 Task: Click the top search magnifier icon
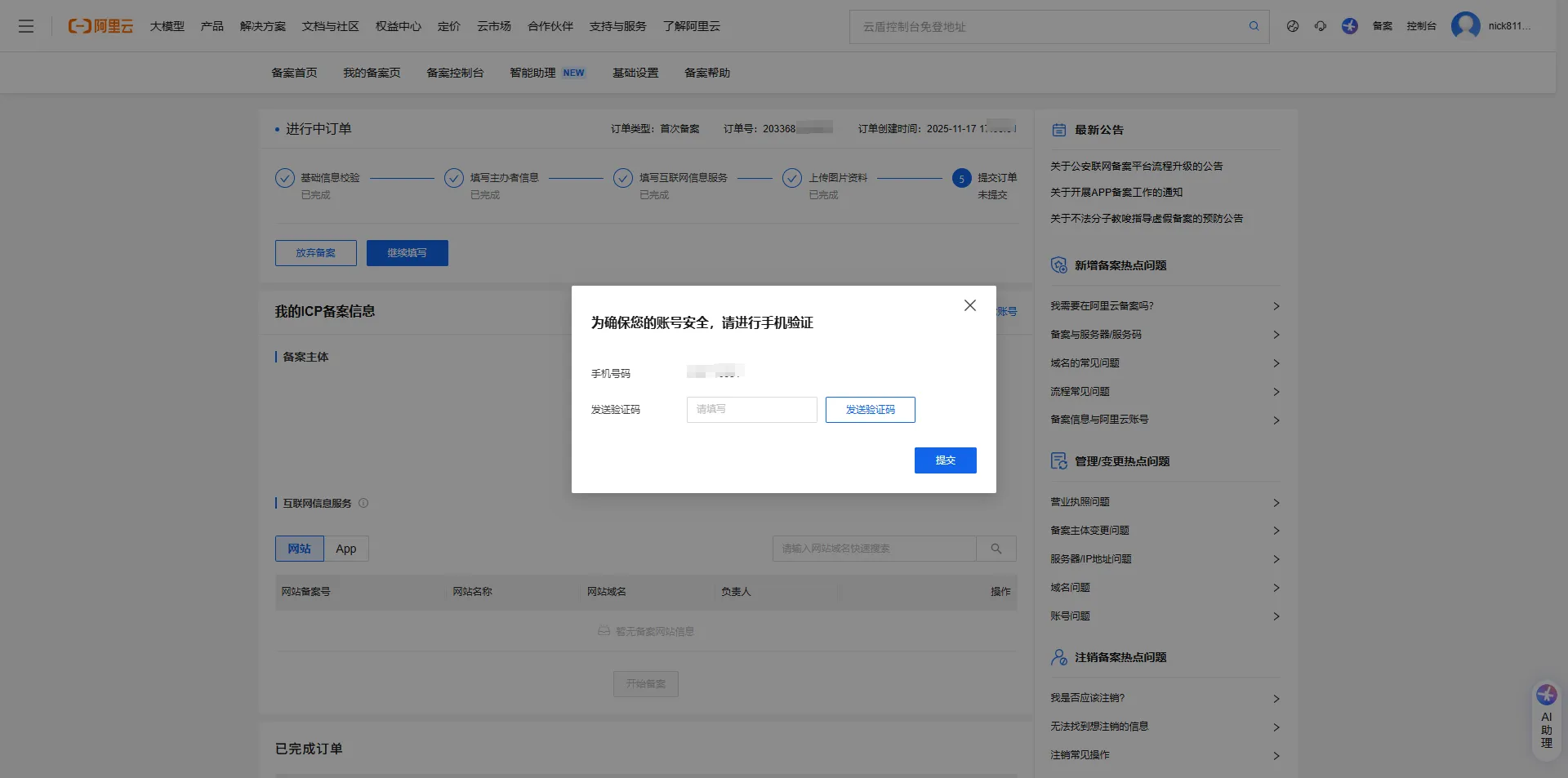[x=1254, y=26]
